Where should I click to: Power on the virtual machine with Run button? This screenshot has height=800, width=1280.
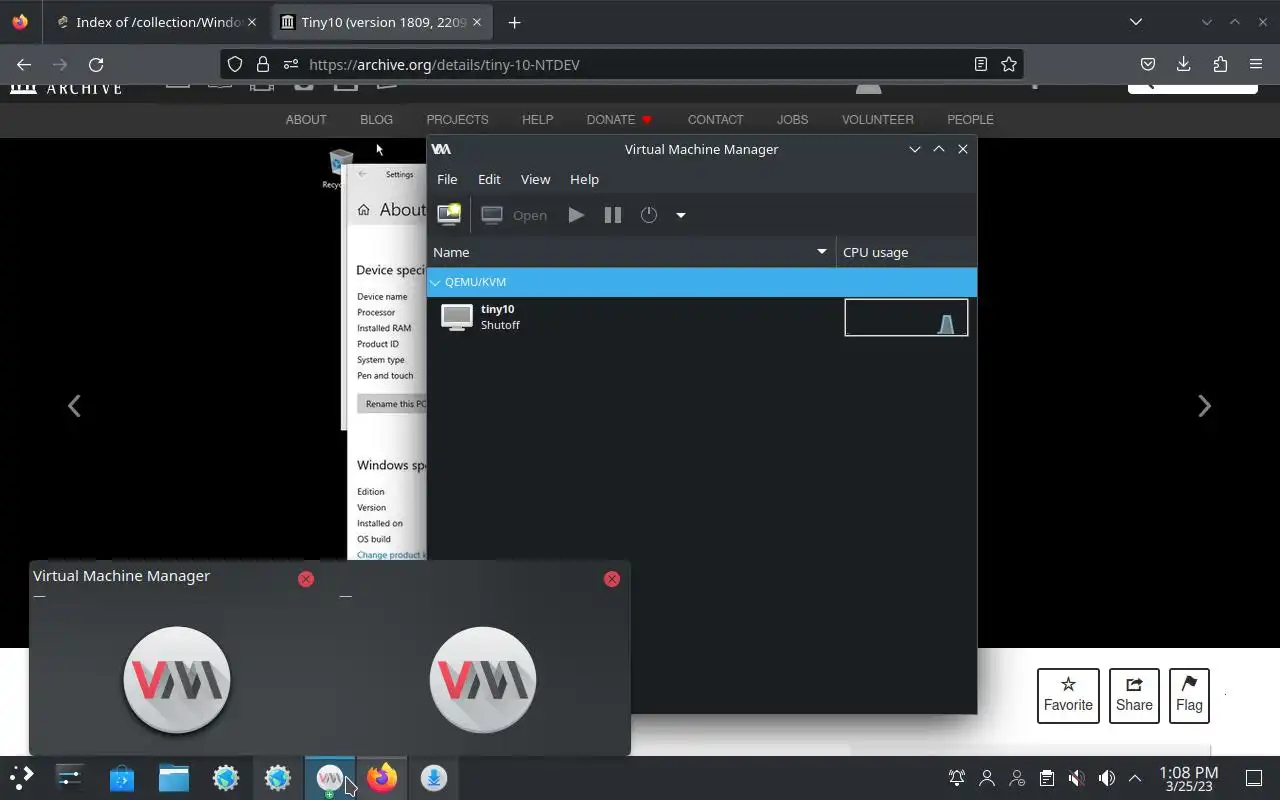pos(576,215)
